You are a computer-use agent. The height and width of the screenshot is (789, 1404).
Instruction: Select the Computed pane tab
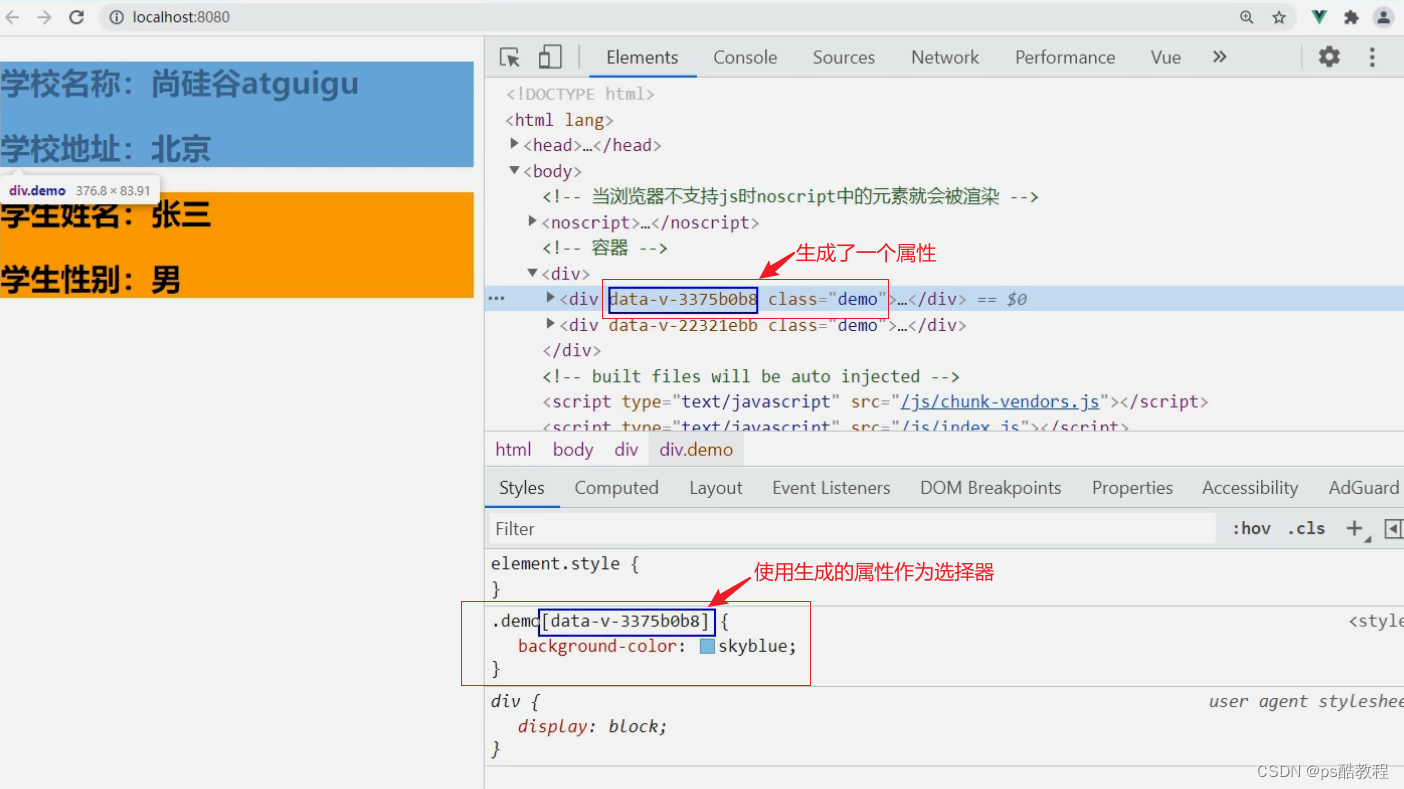click(616, 488)
